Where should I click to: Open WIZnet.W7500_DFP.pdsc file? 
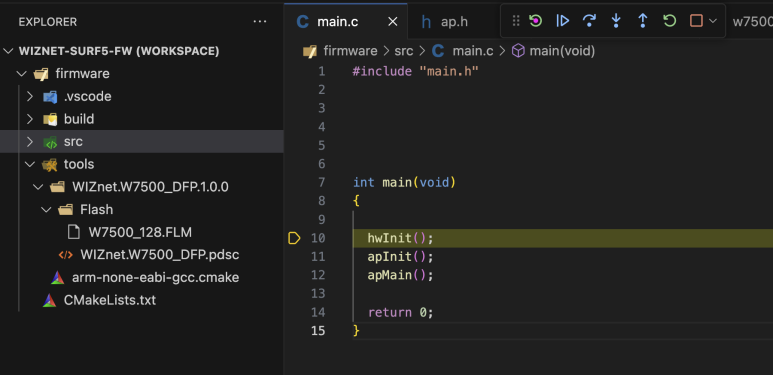point(160,255)
